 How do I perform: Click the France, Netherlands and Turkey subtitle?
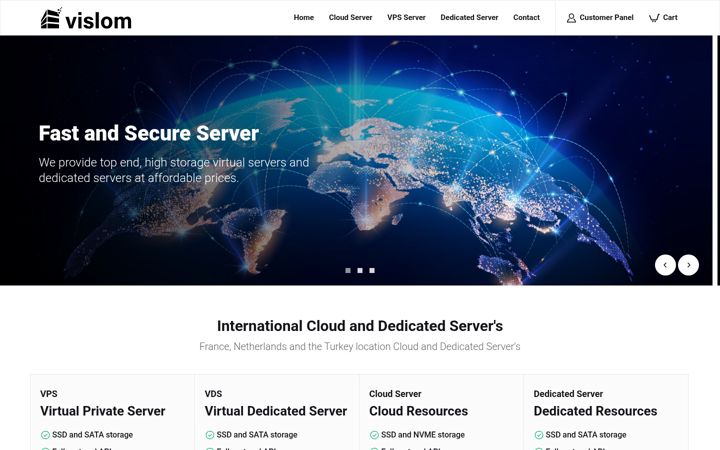360,346
